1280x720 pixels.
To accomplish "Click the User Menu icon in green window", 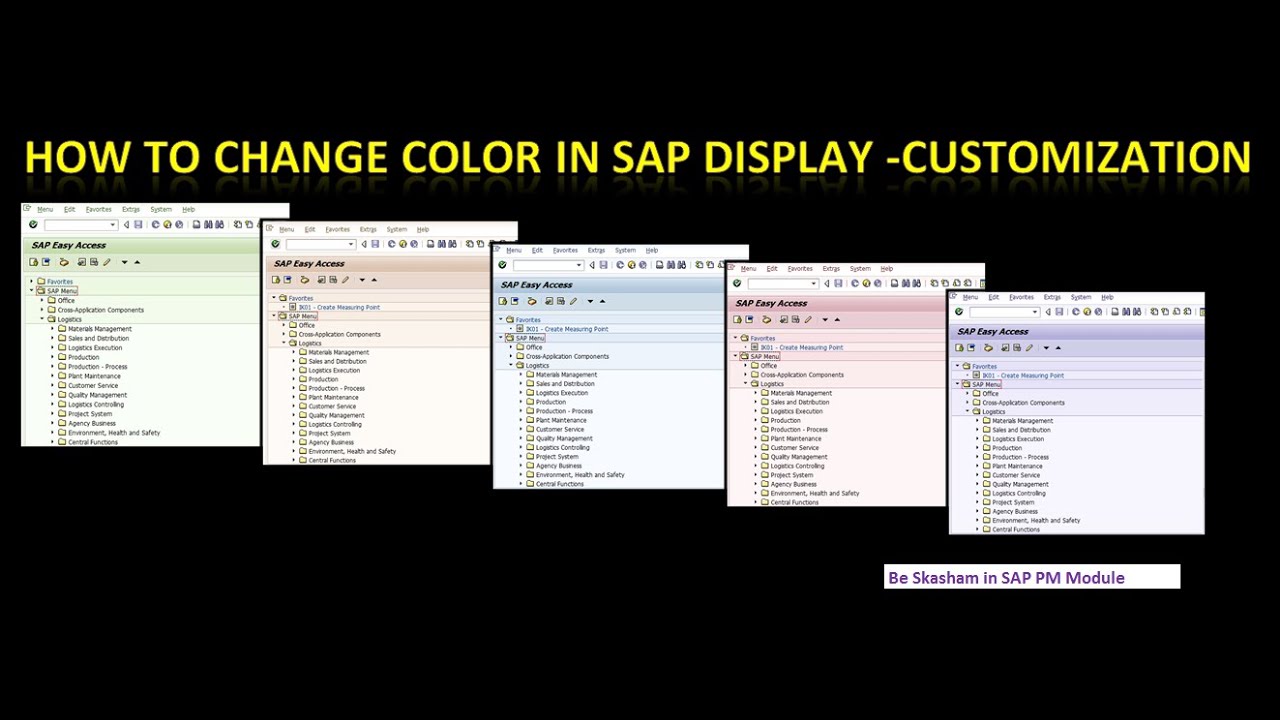I will pyautogui.click(x=34, y=262).
